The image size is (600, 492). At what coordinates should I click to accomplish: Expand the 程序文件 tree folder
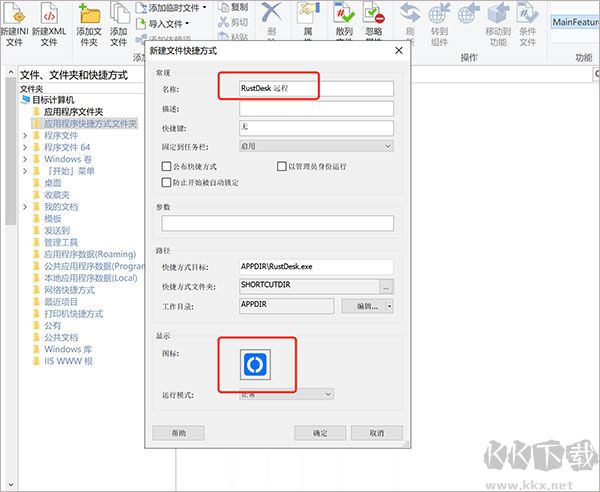pyautogui.click(x=25, y=135)
